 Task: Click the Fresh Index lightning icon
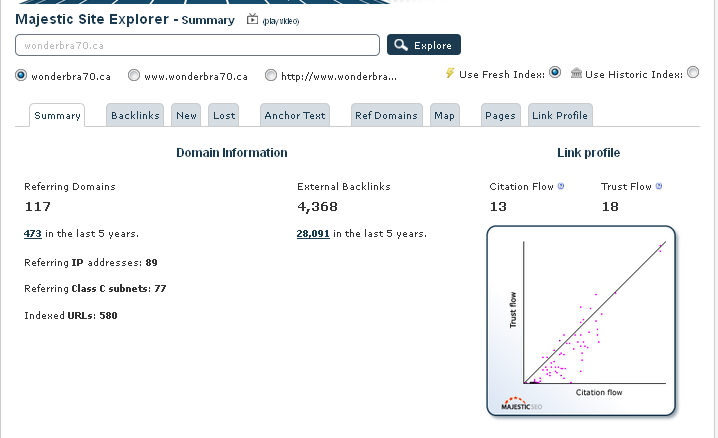[x=450, y=73]
